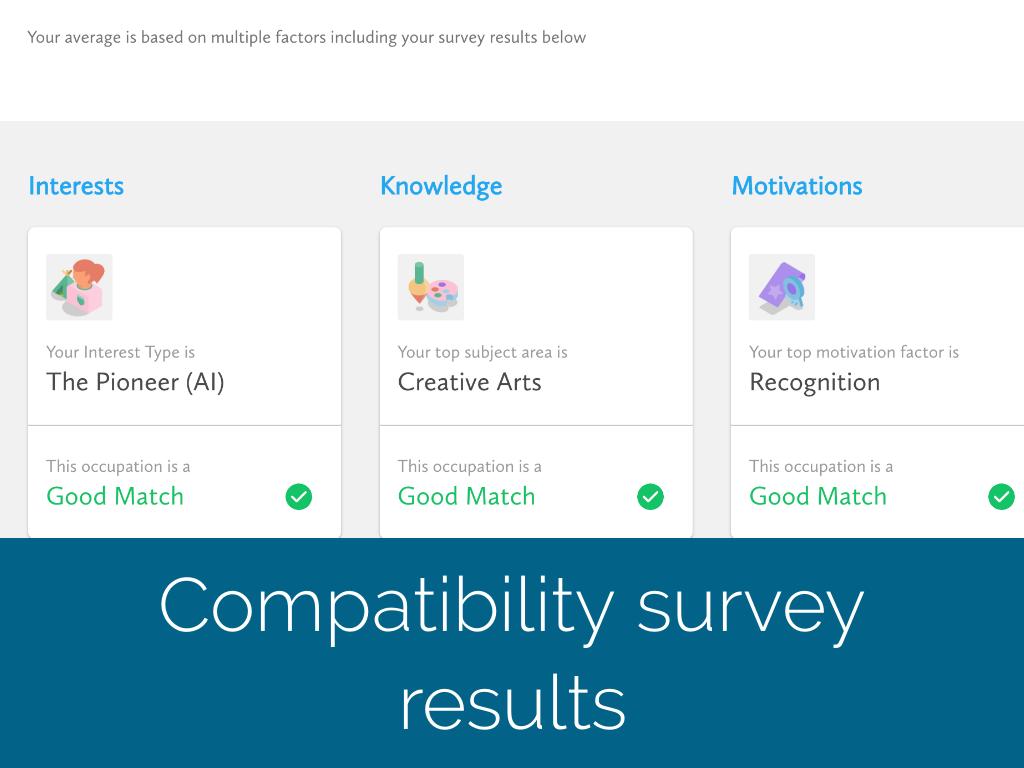Click the Recognition motivation icon
This screenshot has width=1024, height=768.
pos(782,287)
